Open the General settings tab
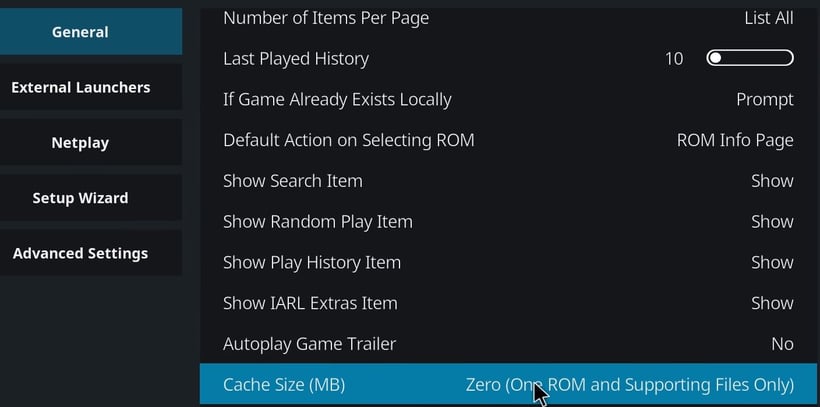This screenshot has height=407, width=820. pos(80,32)
